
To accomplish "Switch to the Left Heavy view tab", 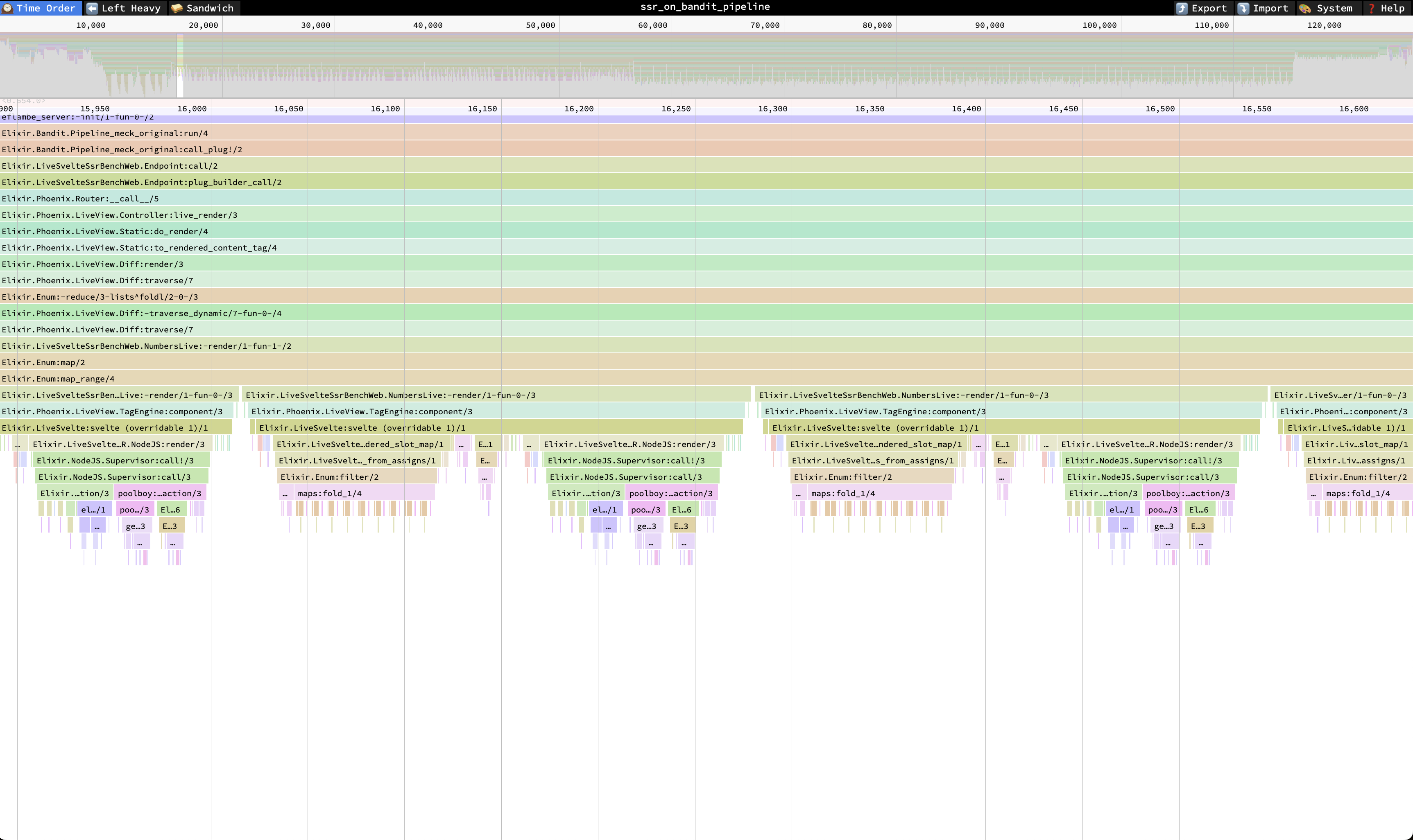I will point(125,8).
